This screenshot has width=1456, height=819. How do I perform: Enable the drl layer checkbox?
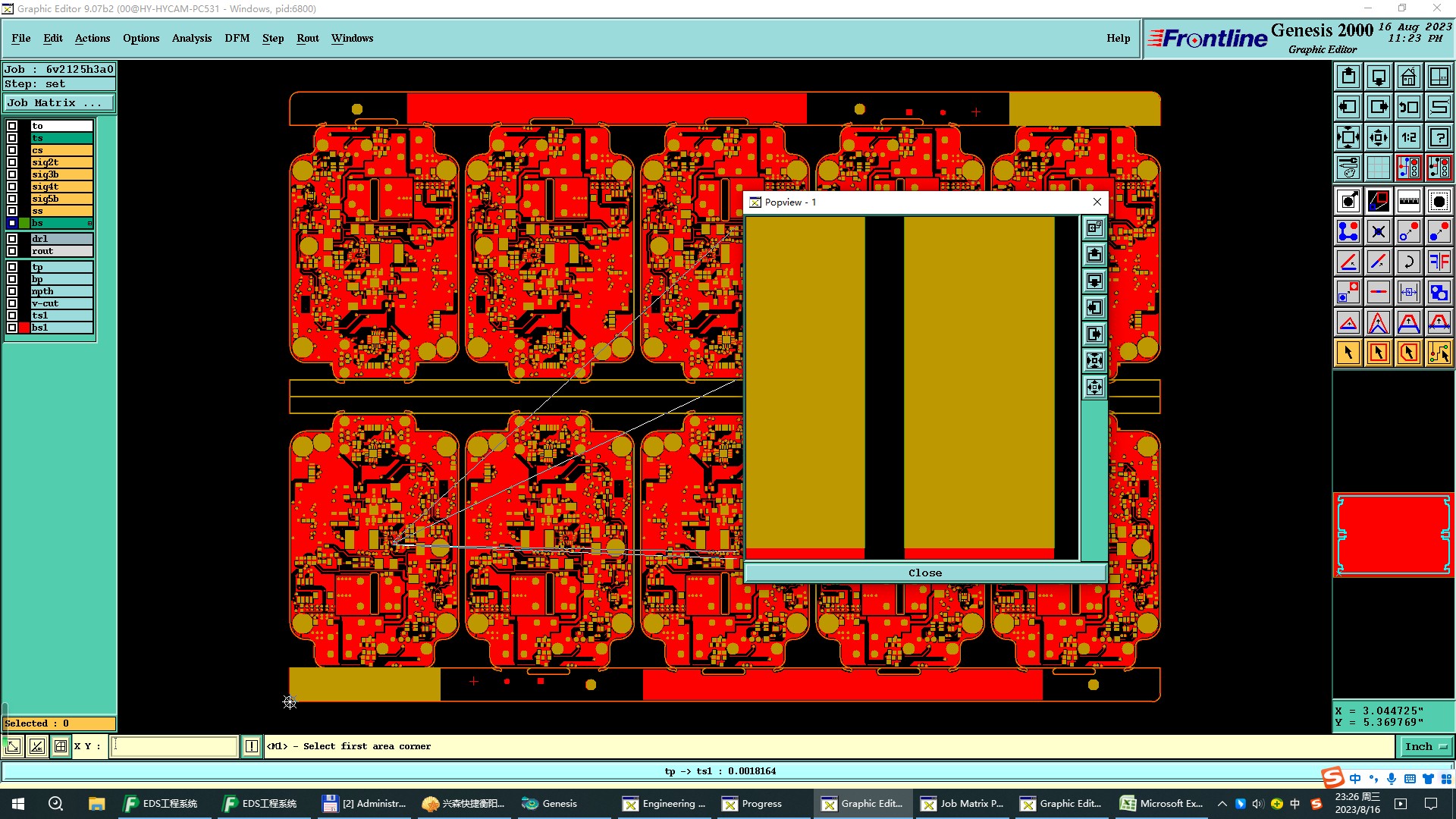point(12,239)
